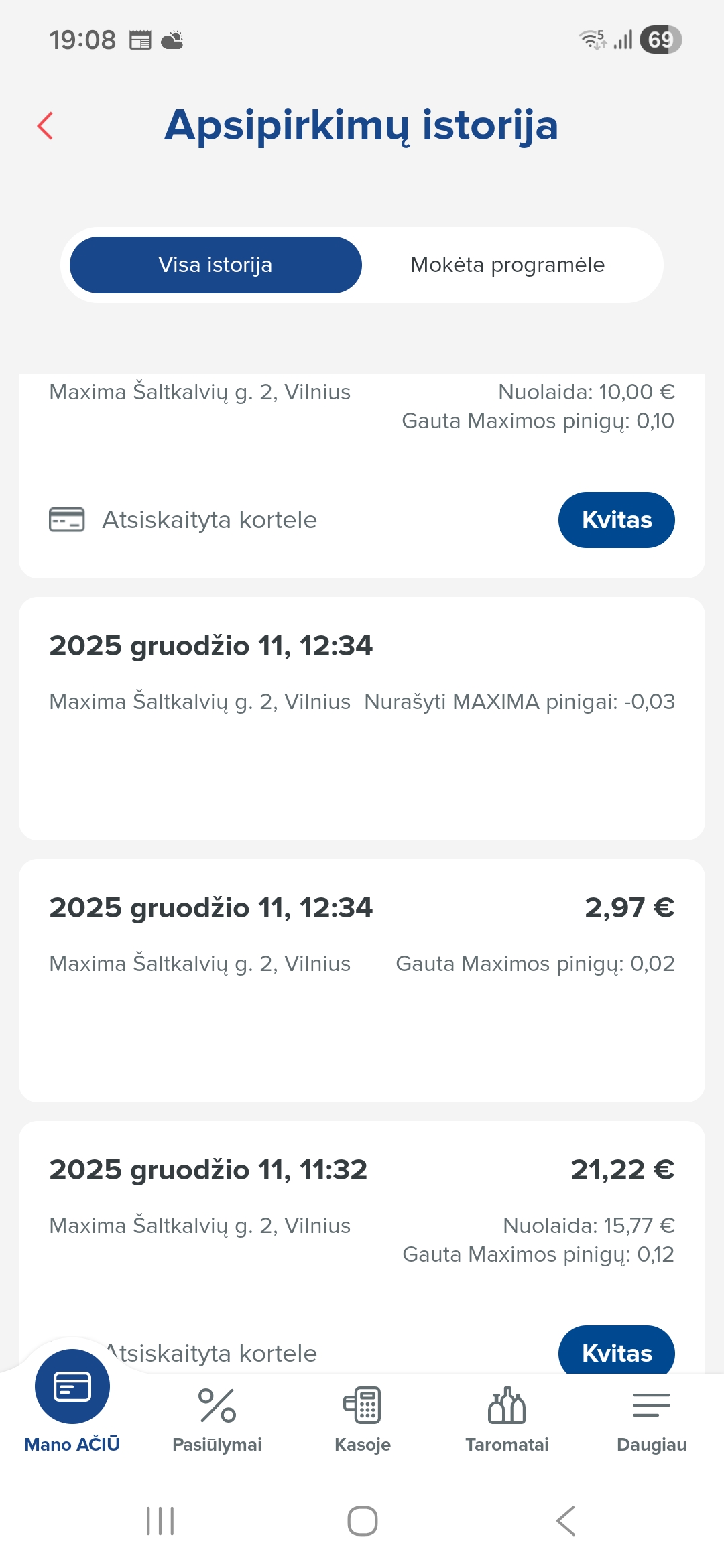The image size is (724, 1568).
Task: Select the Visa istorija tab
Action: [x=216, y=265]
